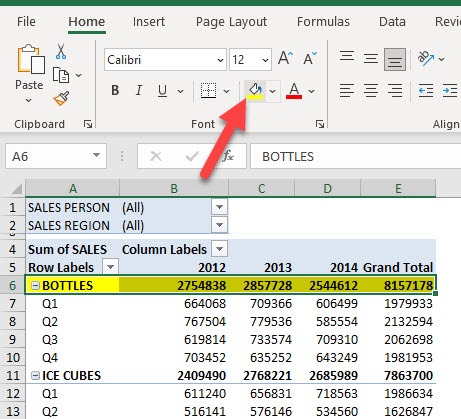Switch to the Insert tab
Image resolution: width=461 pixels, height=419 pixels.
(x=149, y=22)
